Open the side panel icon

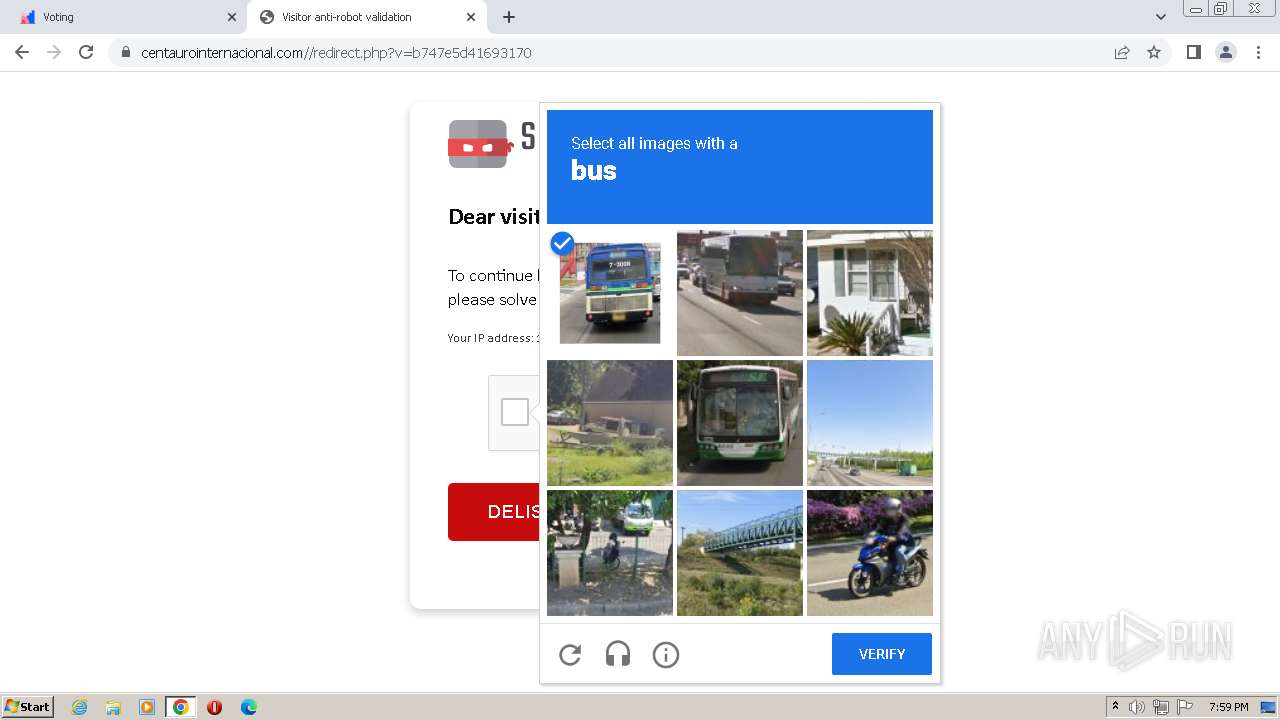tap(1193, 52)
